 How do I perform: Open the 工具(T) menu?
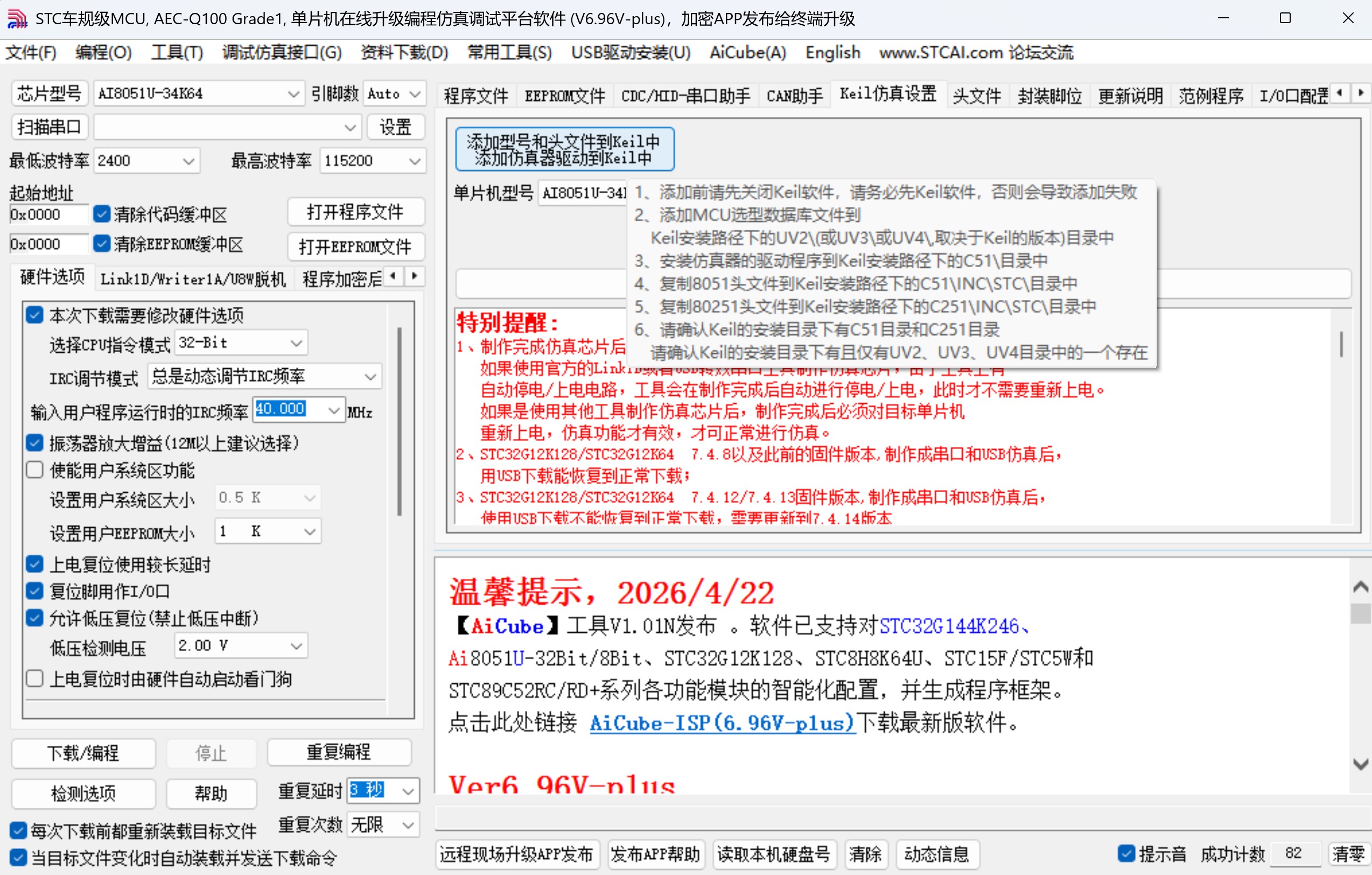point(177,52)
